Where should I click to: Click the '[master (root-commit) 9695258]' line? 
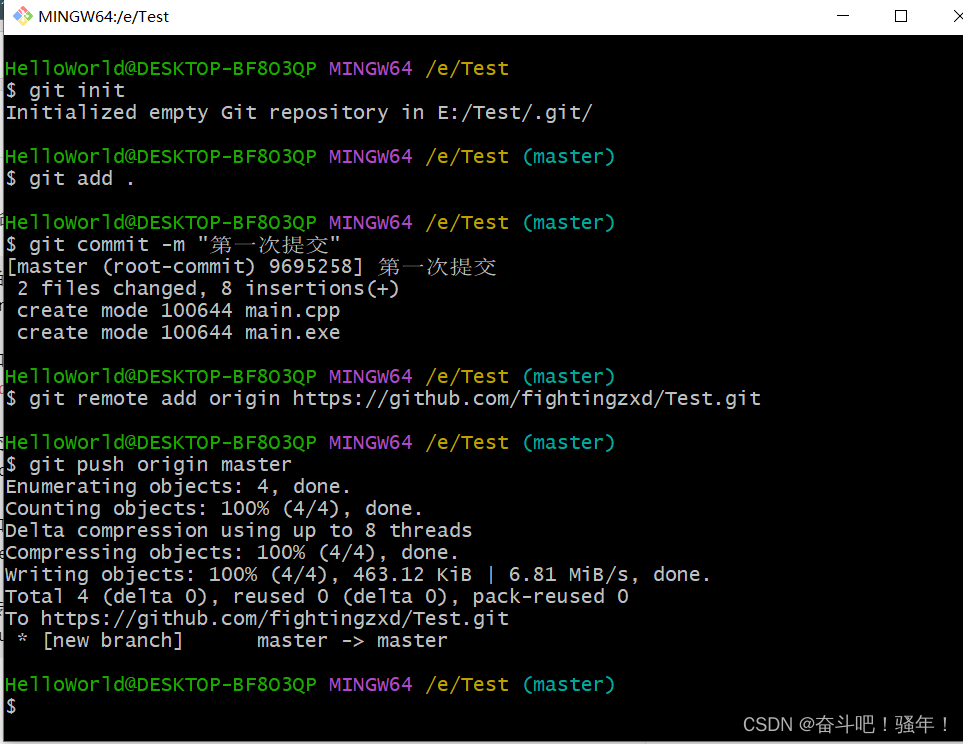coord(251,267)
